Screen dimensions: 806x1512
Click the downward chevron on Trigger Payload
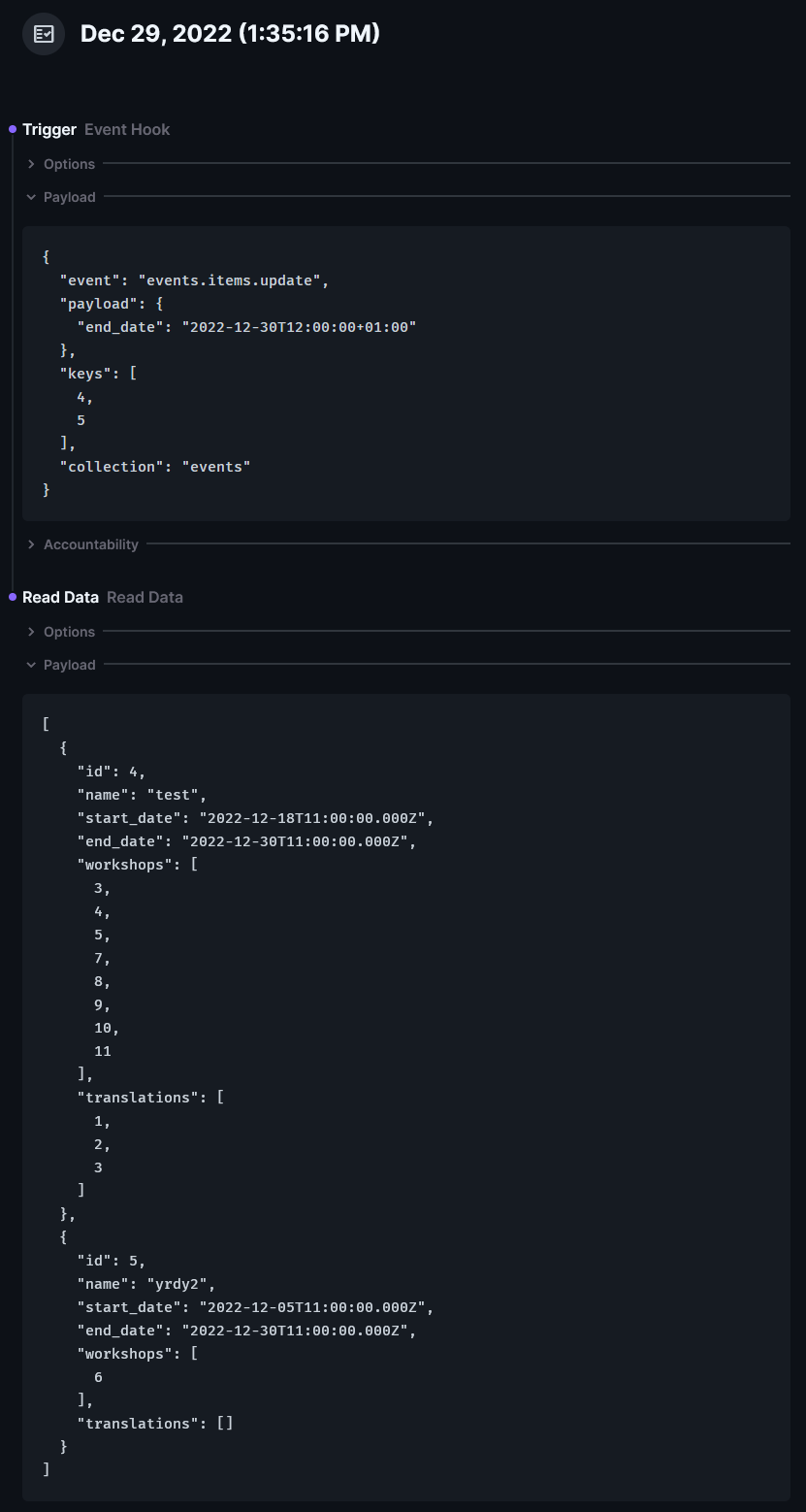click(30, 196)
